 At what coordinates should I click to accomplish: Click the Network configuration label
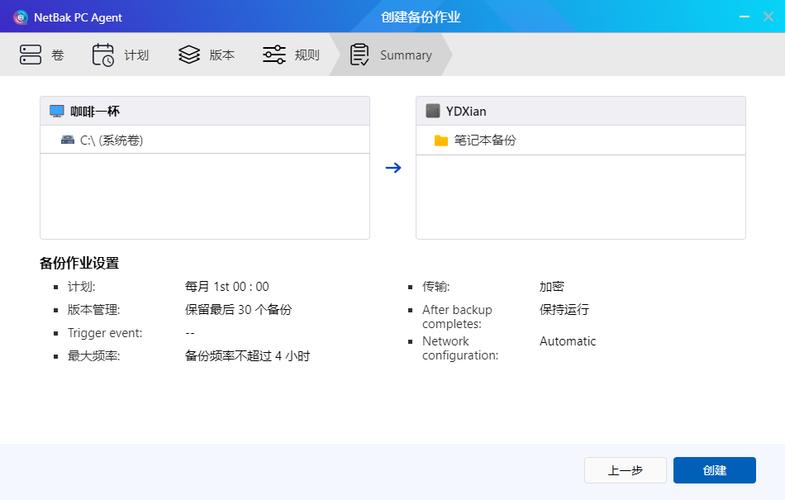click(x=460, y=348)
